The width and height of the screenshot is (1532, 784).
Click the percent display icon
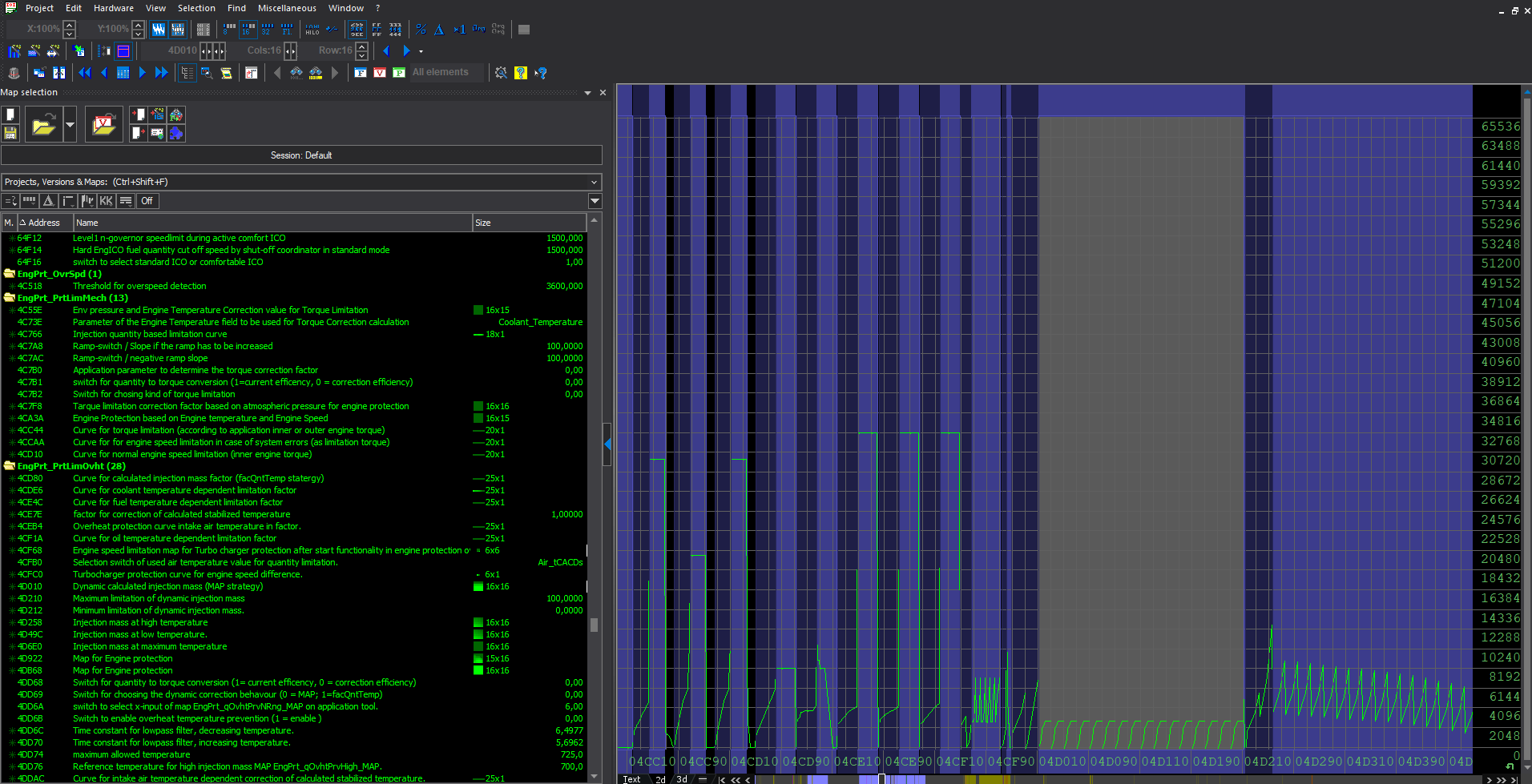coord(421,30)
